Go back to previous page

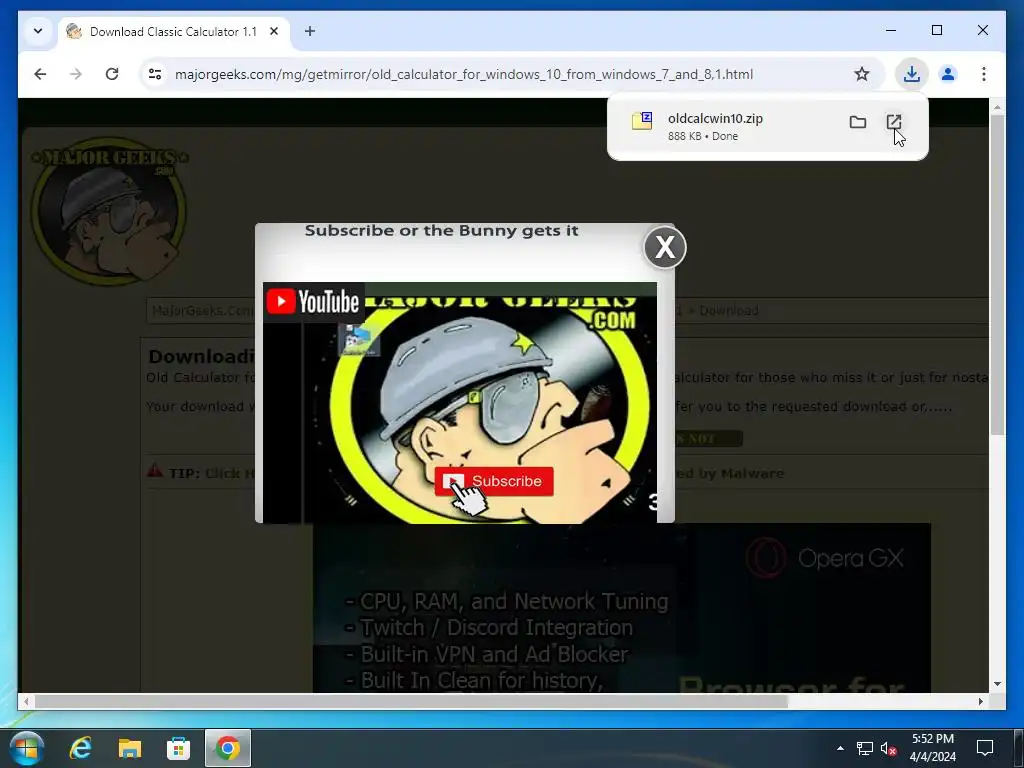pos(40,74)
